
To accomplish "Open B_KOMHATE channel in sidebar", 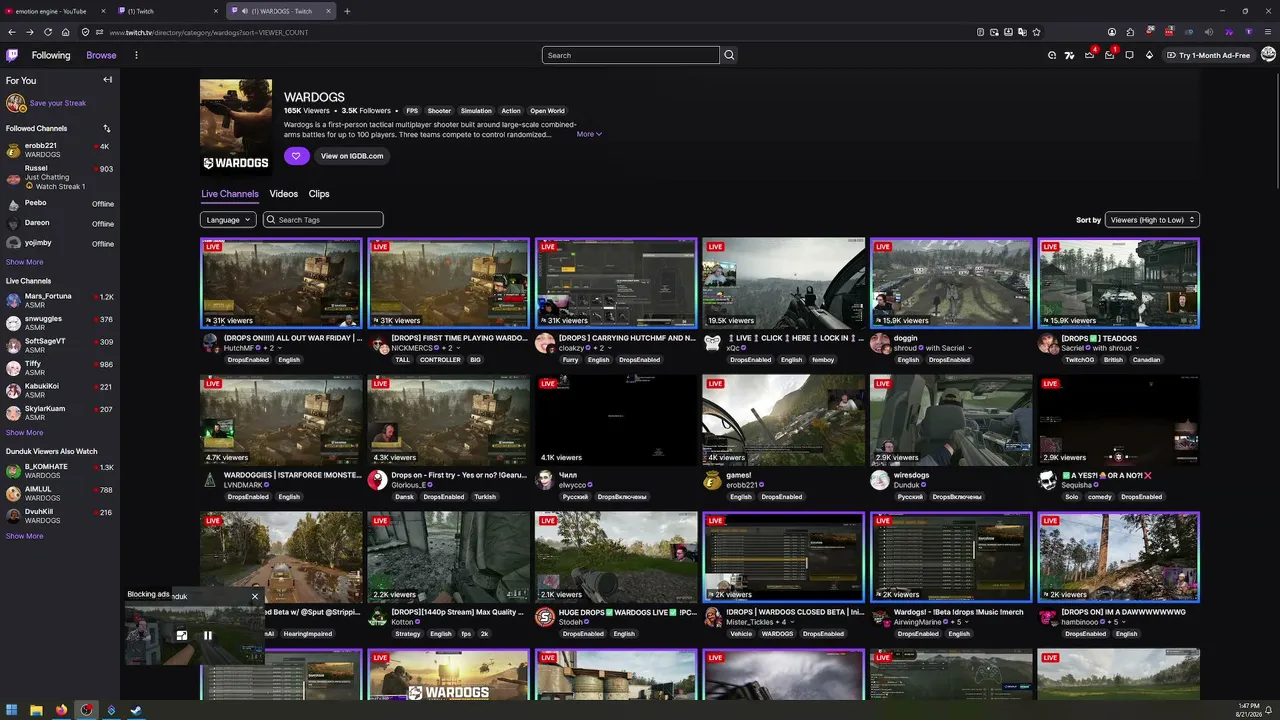I will pos(60,471).
